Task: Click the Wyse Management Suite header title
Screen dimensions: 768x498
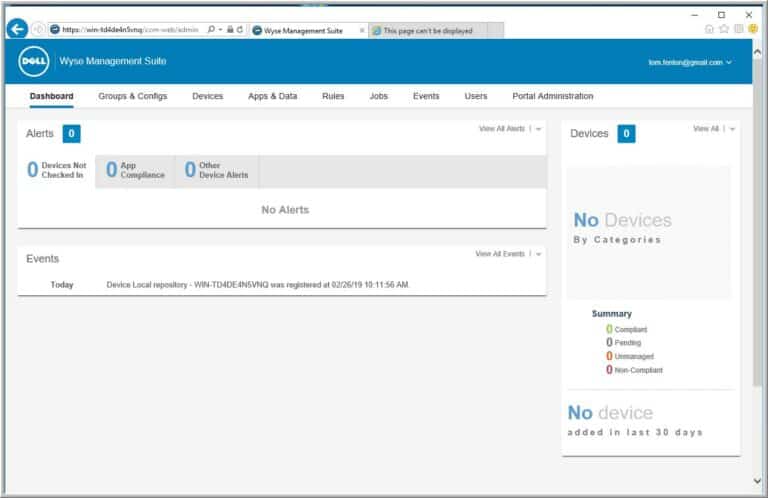Action: click(113, 61)
